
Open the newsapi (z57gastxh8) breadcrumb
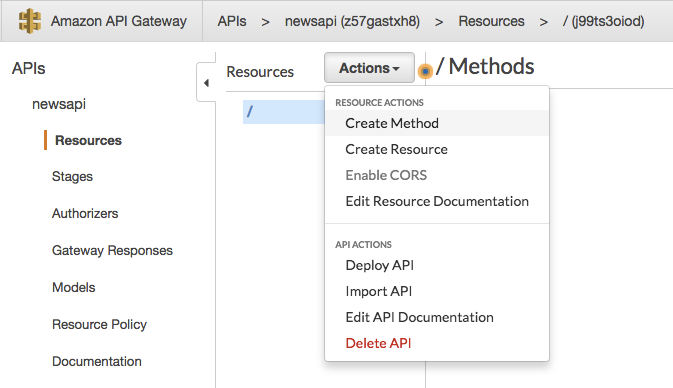point(352,21)
